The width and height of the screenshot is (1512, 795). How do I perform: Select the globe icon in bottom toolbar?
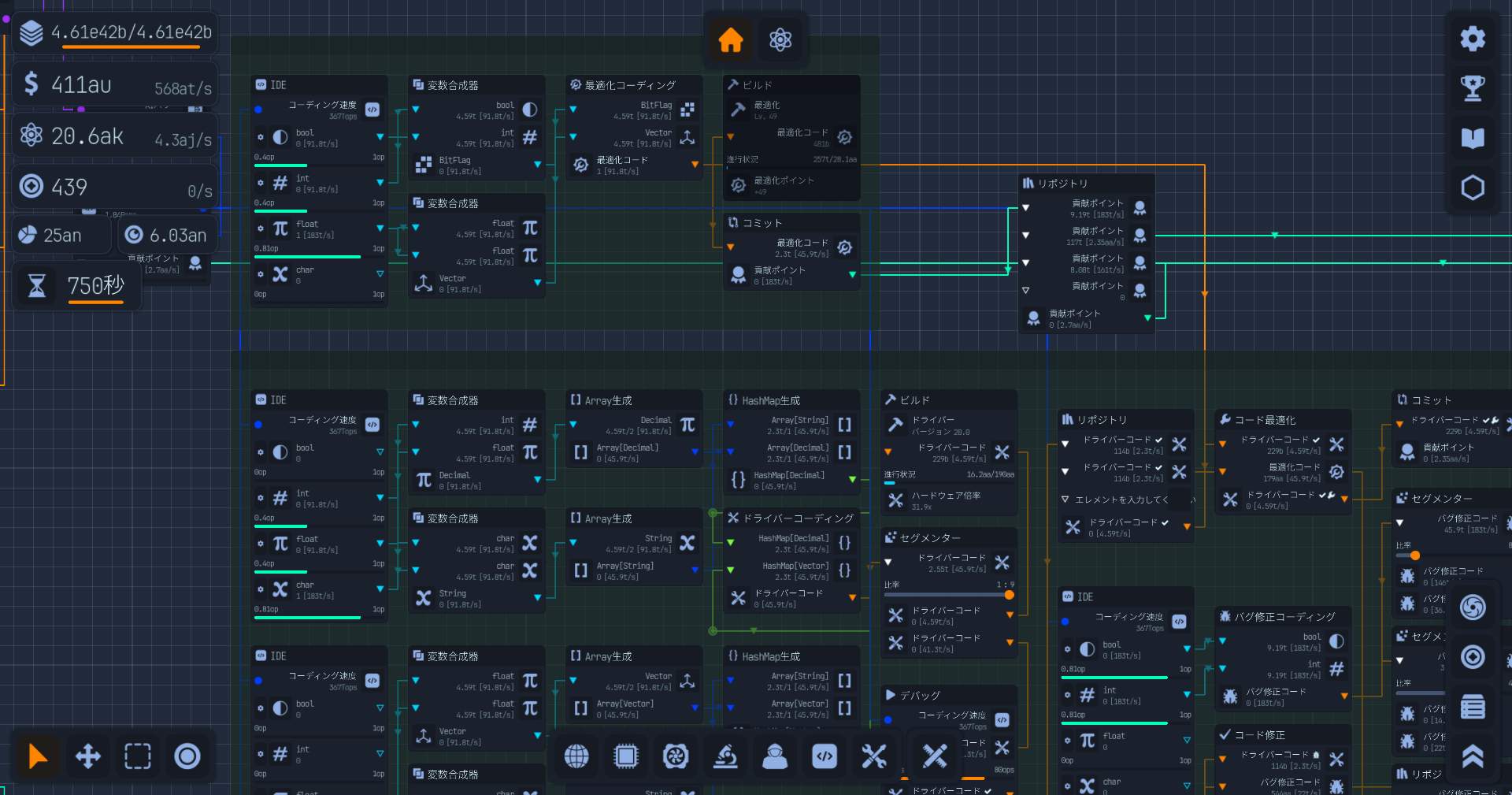point(576,756)
